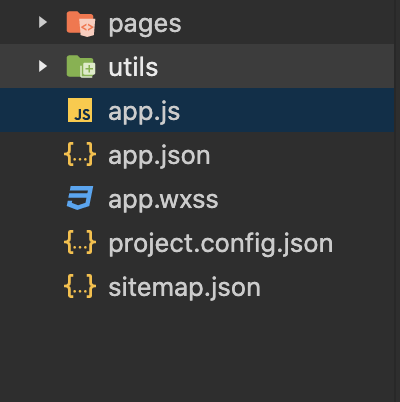
Task: Click the orange pages folder icon
Action: 81,23
